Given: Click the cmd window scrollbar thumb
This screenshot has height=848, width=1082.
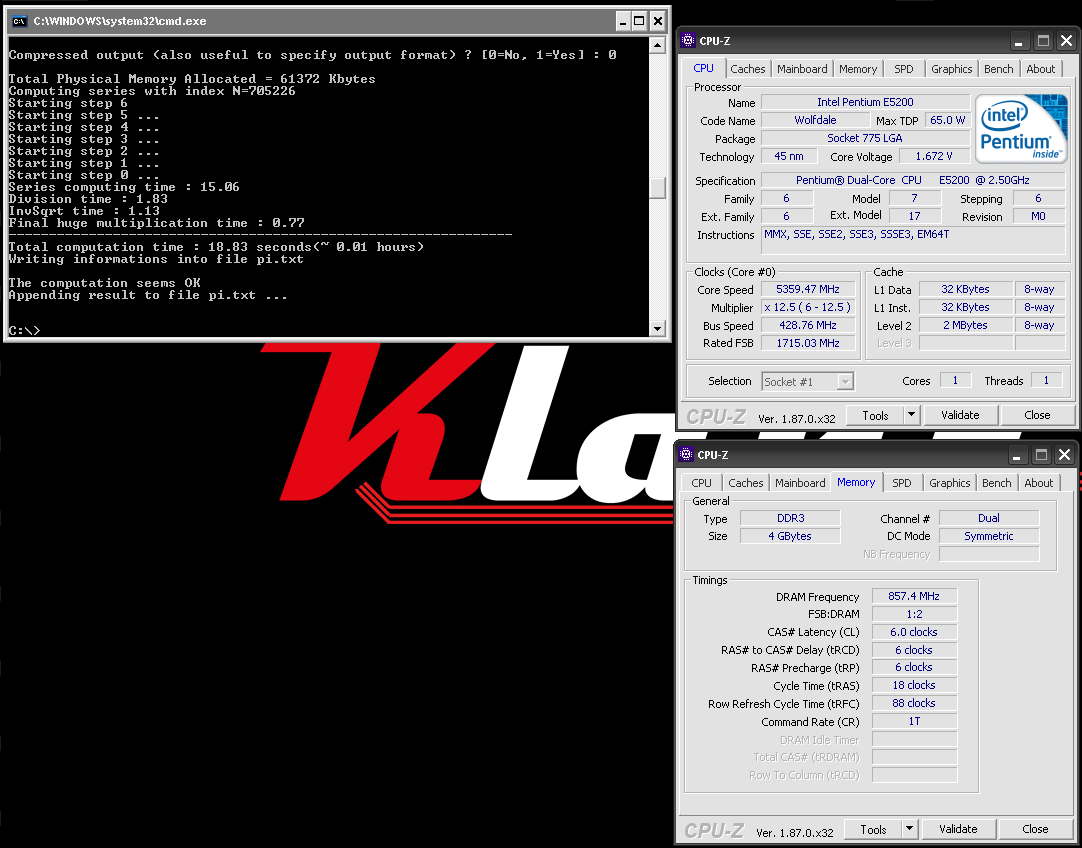Looking at the screenshot, I should coord(658,188).
